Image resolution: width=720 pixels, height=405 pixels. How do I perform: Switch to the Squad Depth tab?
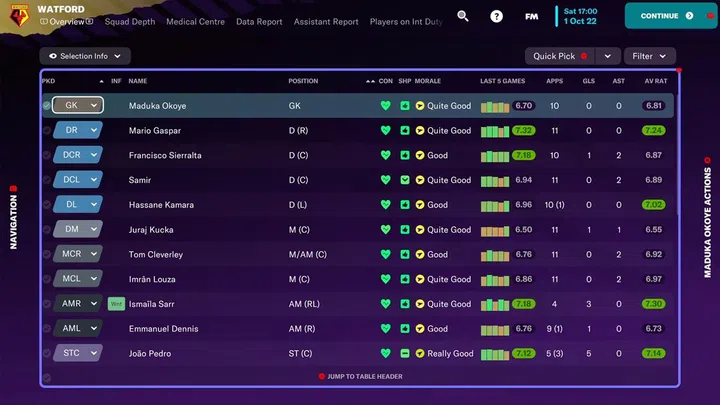(130, 21)
